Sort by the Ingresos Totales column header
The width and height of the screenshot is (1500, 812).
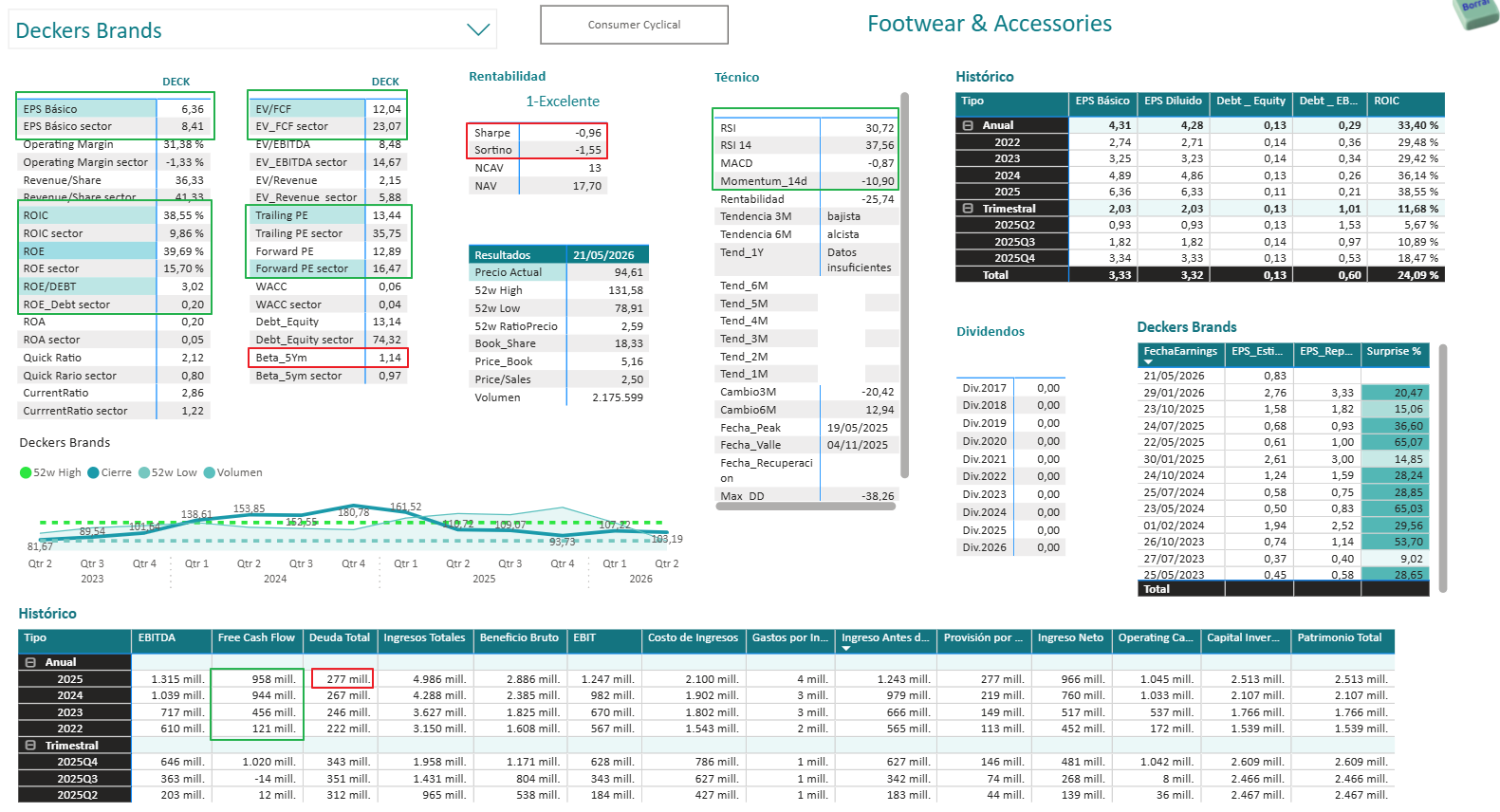point(424,638)
